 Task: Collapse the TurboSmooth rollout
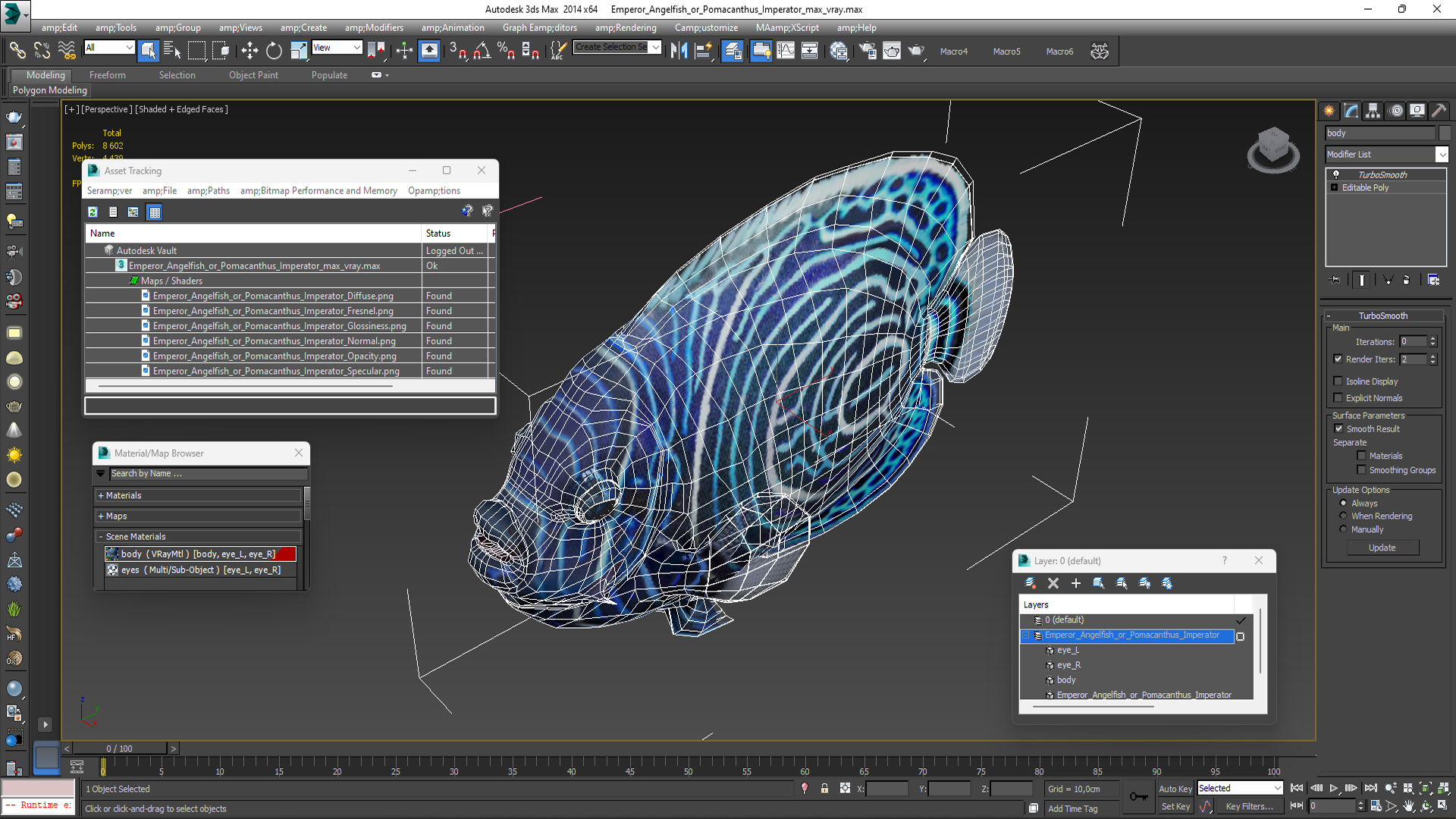click(1382, 315)
